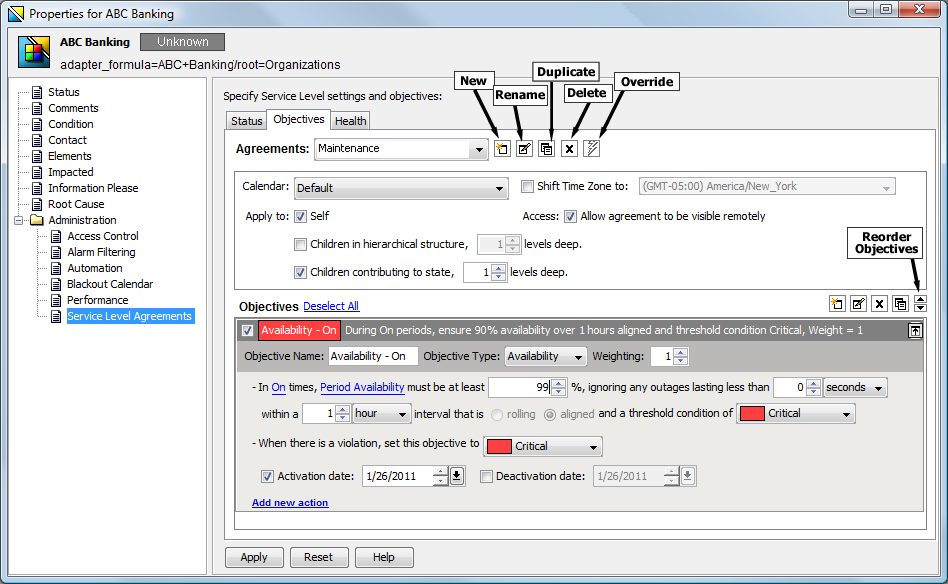The width and height of the screenshot is (948, 584).
Task: Click the Add new action link
Action: (290, 503)
